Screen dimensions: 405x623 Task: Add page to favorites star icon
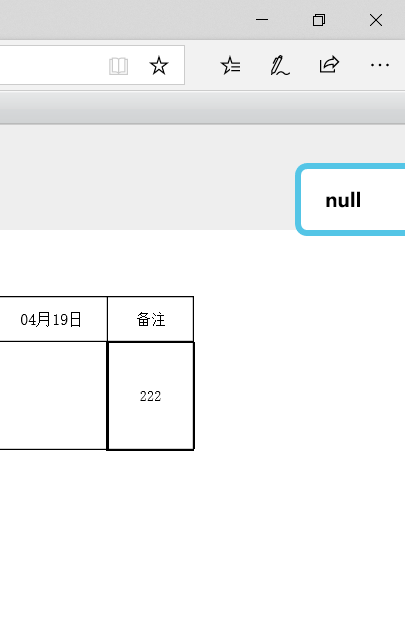click(159, 66)
